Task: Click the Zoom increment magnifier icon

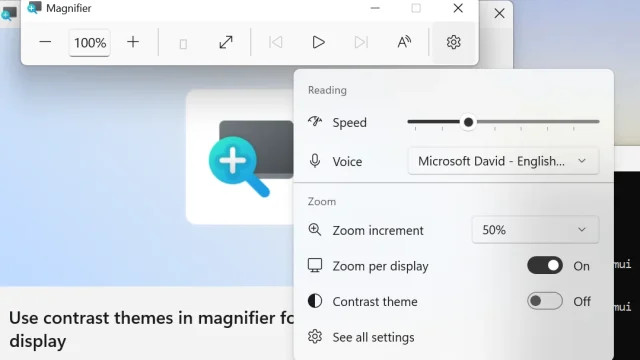Action: pyautogui.click(x=315, y=230)
